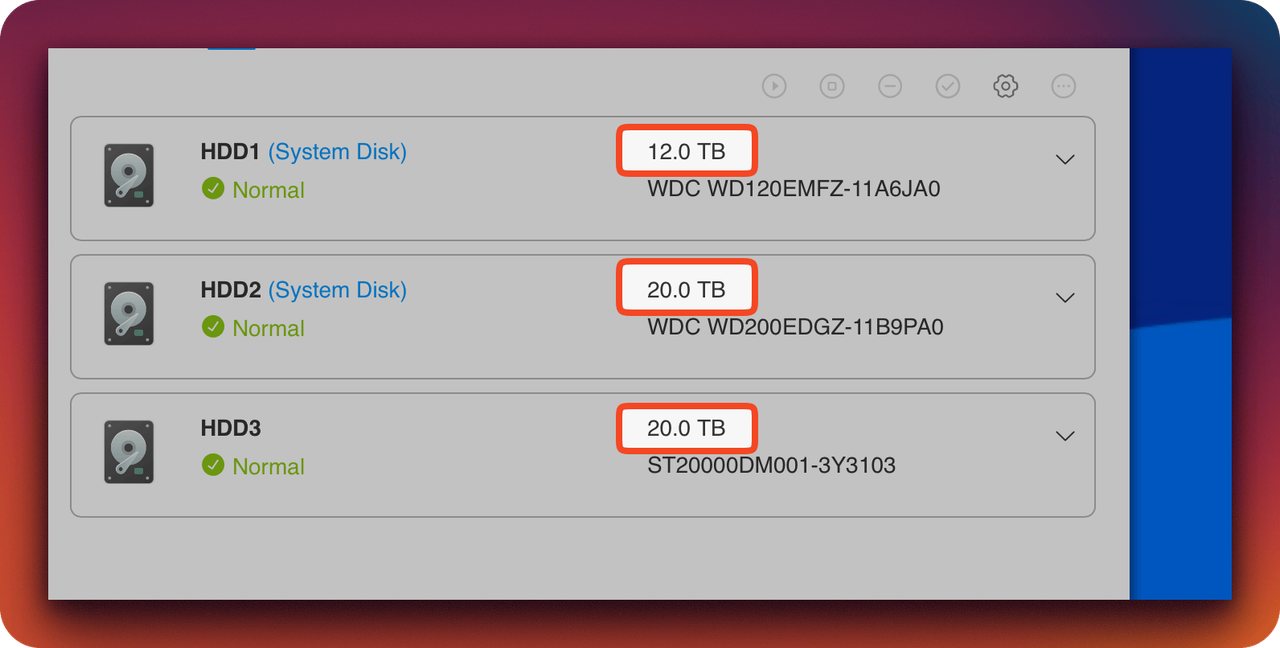Viewport: 1280px width, 648px height.
Task: Click the HDD1 Normal status checkmark
Action: 213,188
